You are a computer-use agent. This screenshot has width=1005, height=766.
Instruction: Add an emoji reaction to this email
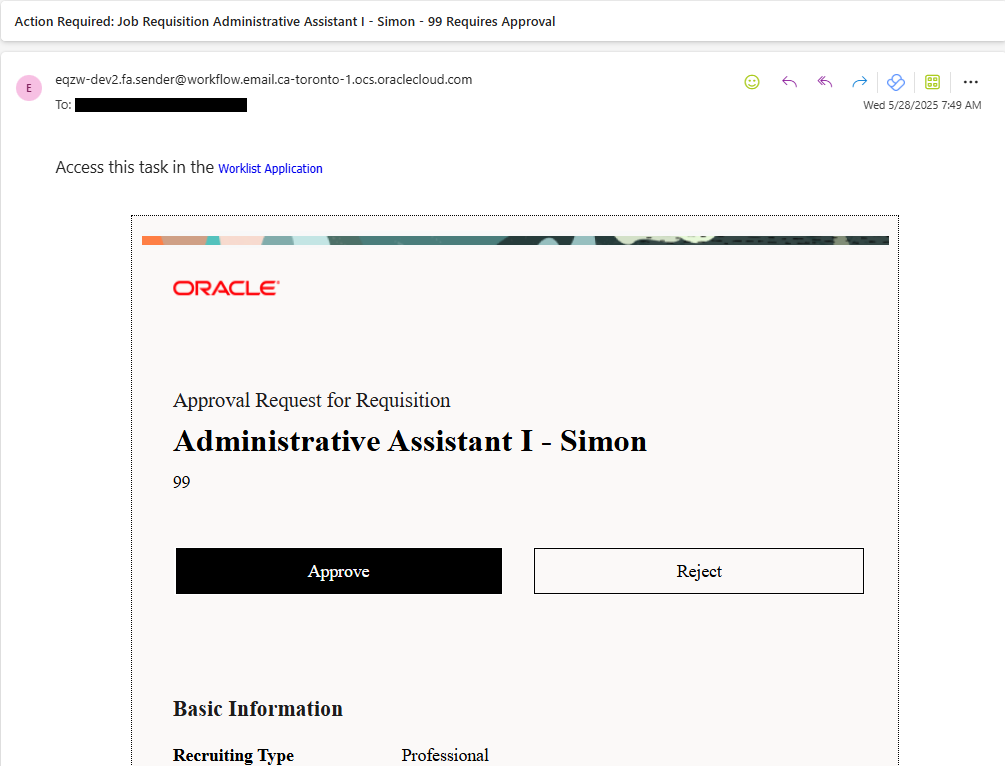751,82
